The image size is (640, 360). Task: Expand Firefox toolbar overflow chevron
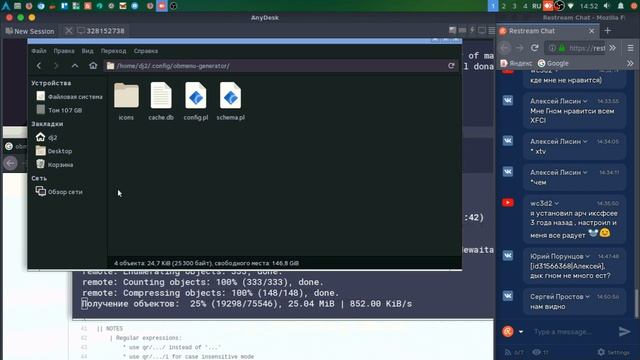612,48
